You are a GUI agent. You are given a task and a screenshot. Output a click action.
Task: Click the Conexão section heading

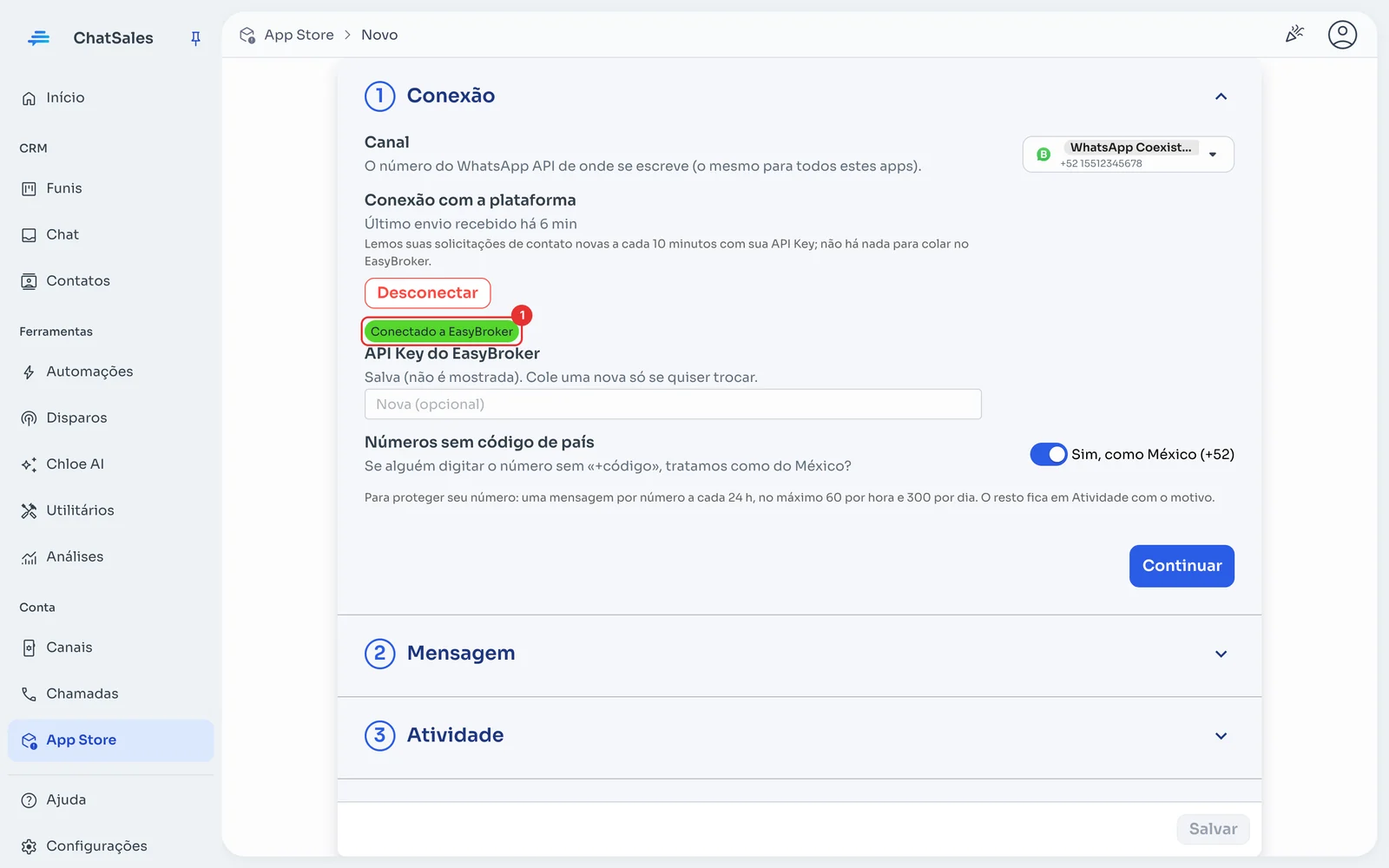coord(451,95)
